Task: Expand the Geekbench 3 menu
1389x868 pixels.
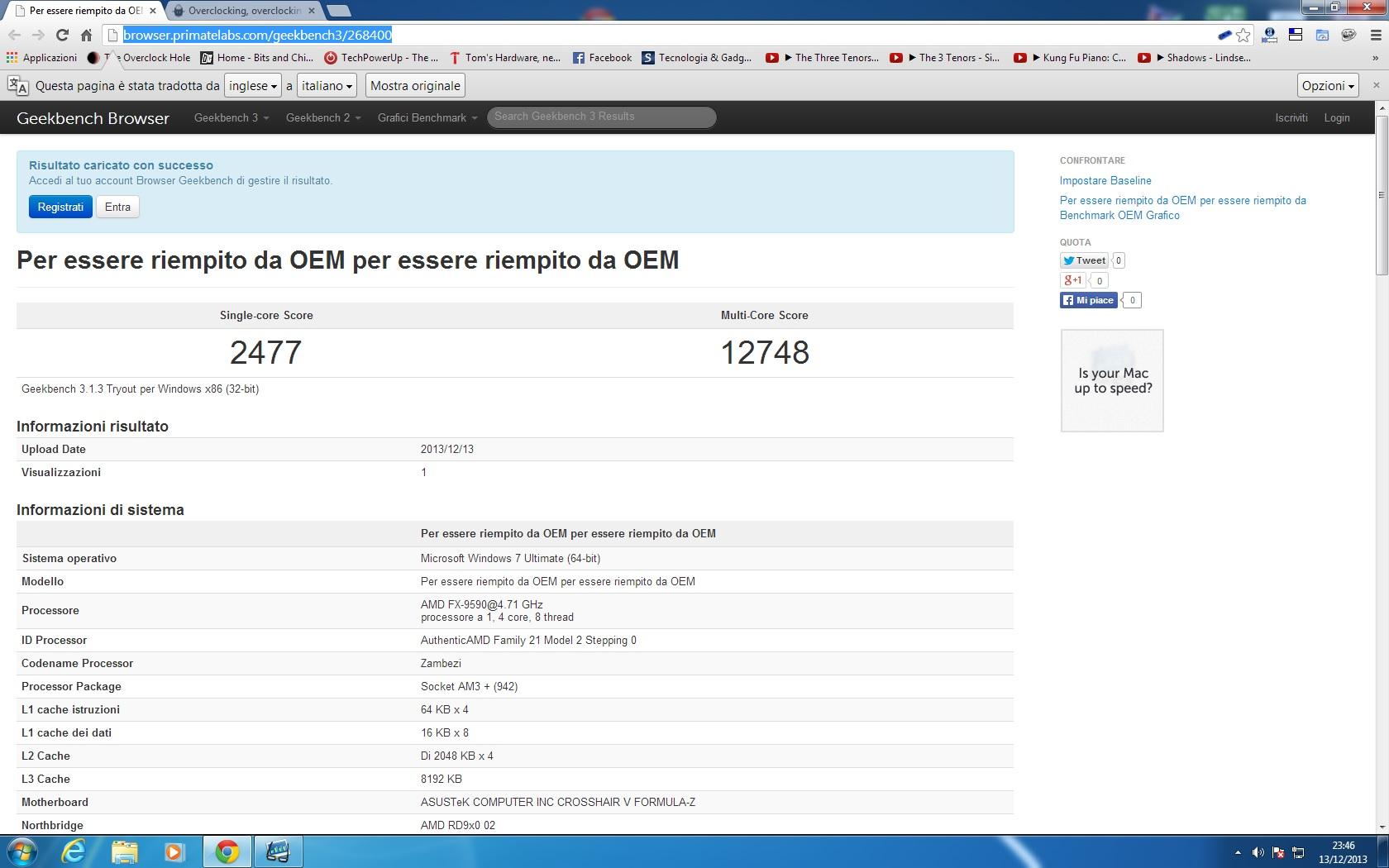Action: point(231,117)
